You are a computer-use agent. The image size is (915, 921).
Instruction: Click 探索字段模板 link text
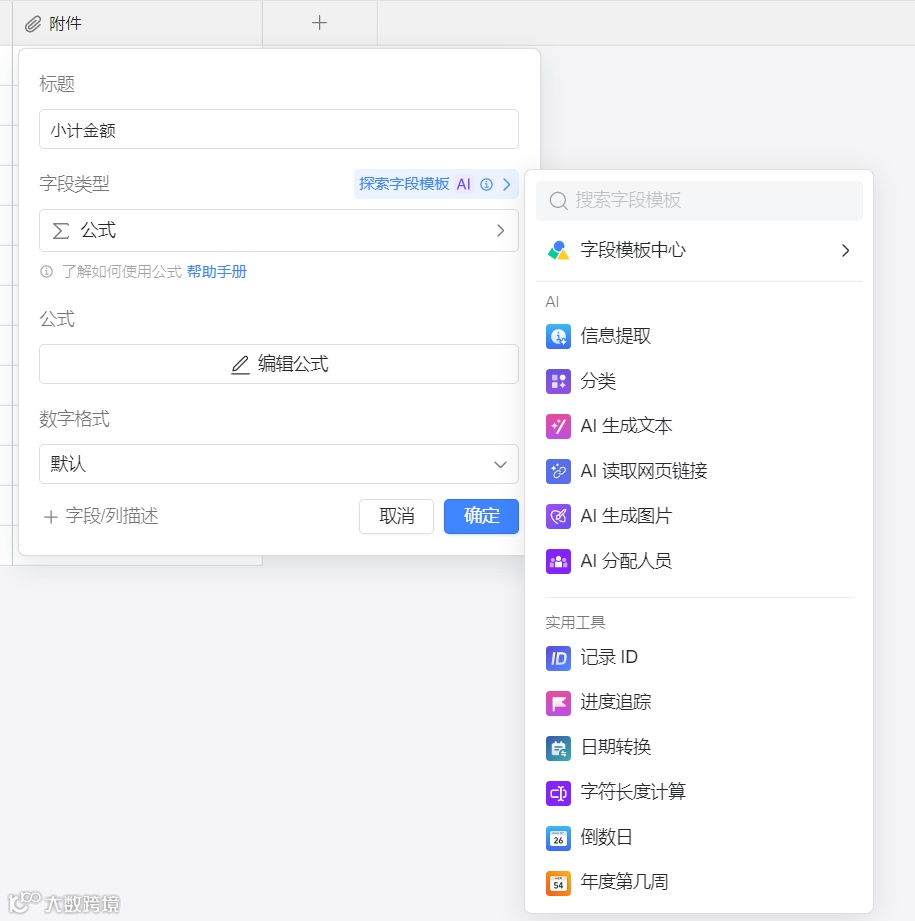[404, 184]
